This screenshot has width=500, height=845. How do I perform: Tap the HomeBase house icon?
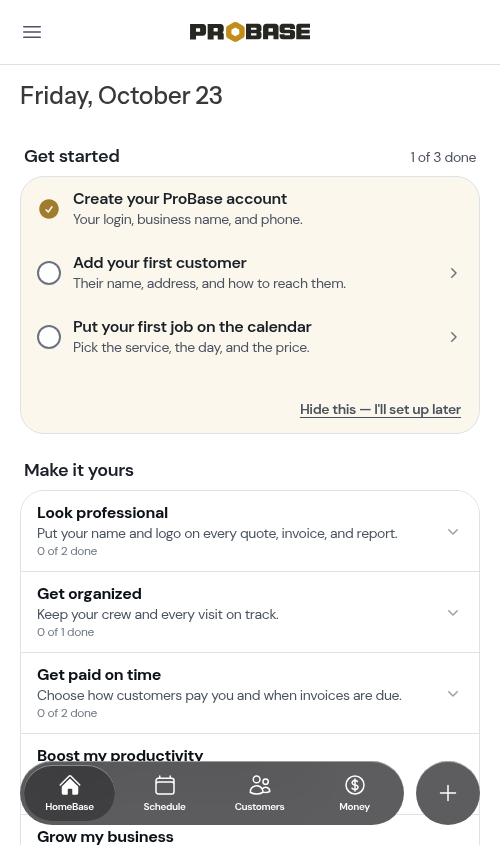click(x=70, y=785)
